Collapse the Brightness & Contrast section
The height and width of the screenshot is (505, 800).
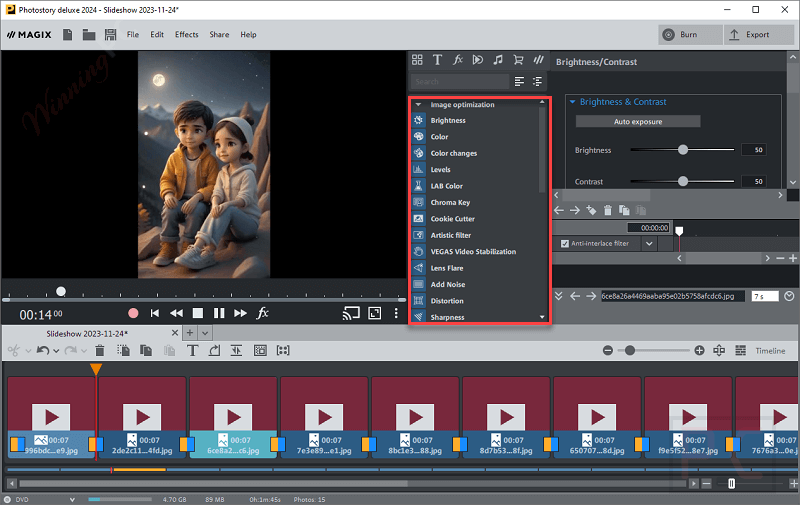tap(572, 102)
